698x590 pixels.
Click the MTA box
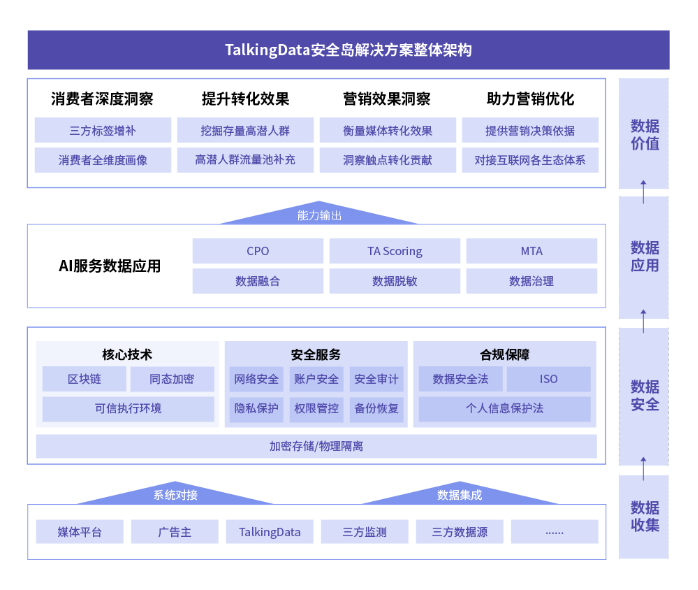(x=532, y=251)
